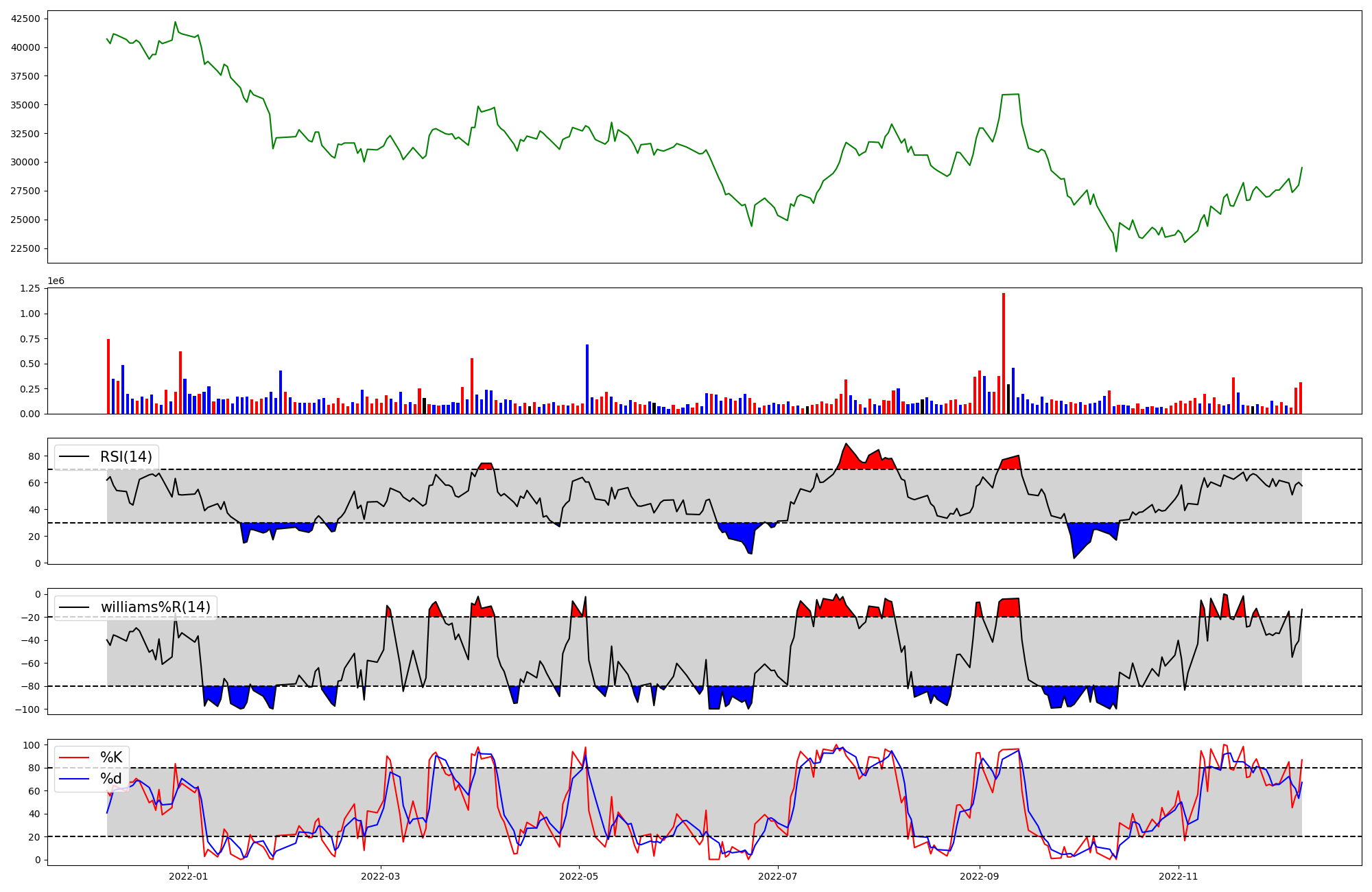The image size is (1372, 892).
Task: Click the 100 tick on stochastic axis
Action: tap(32, 745)
